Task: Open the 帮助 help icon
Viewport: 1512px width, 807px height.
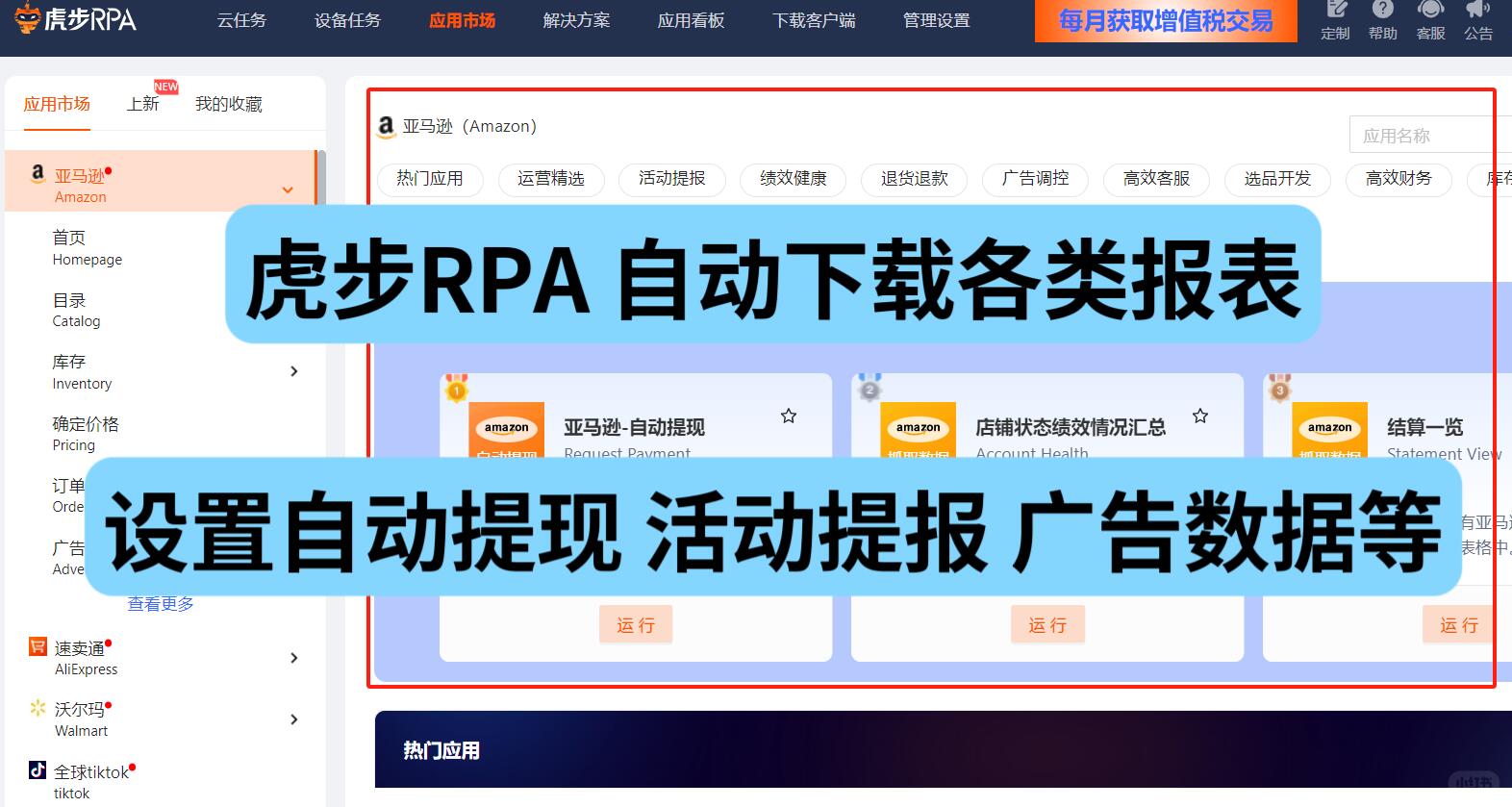Action: [x=1382, y=20]
